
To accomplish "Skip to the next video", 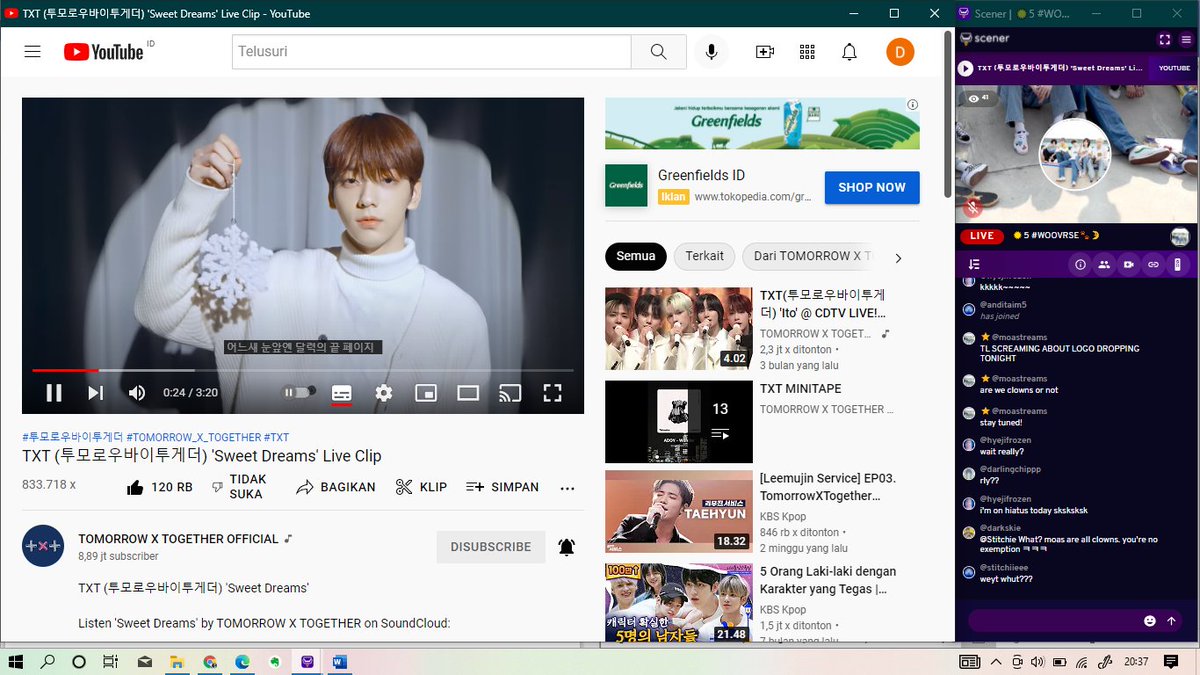I will click(95, 393).
